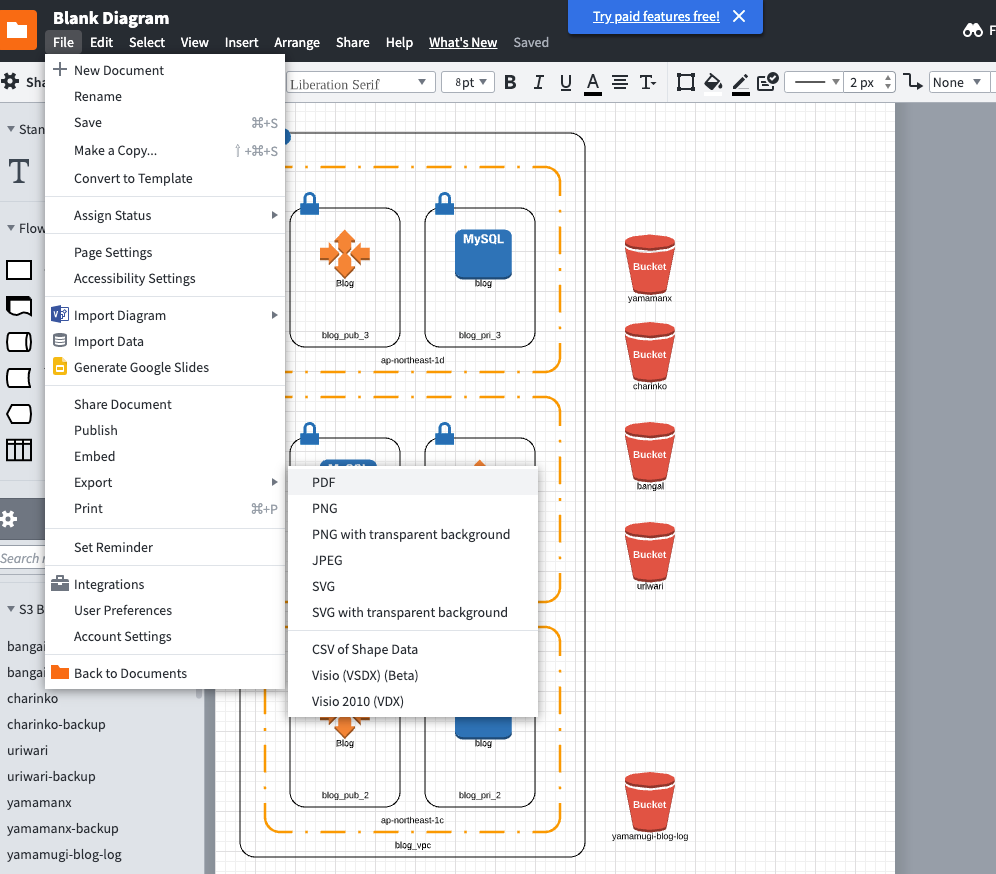Choose Print from the File menu
Viewport: 996px width, 874px height.
tap(165, 508)
